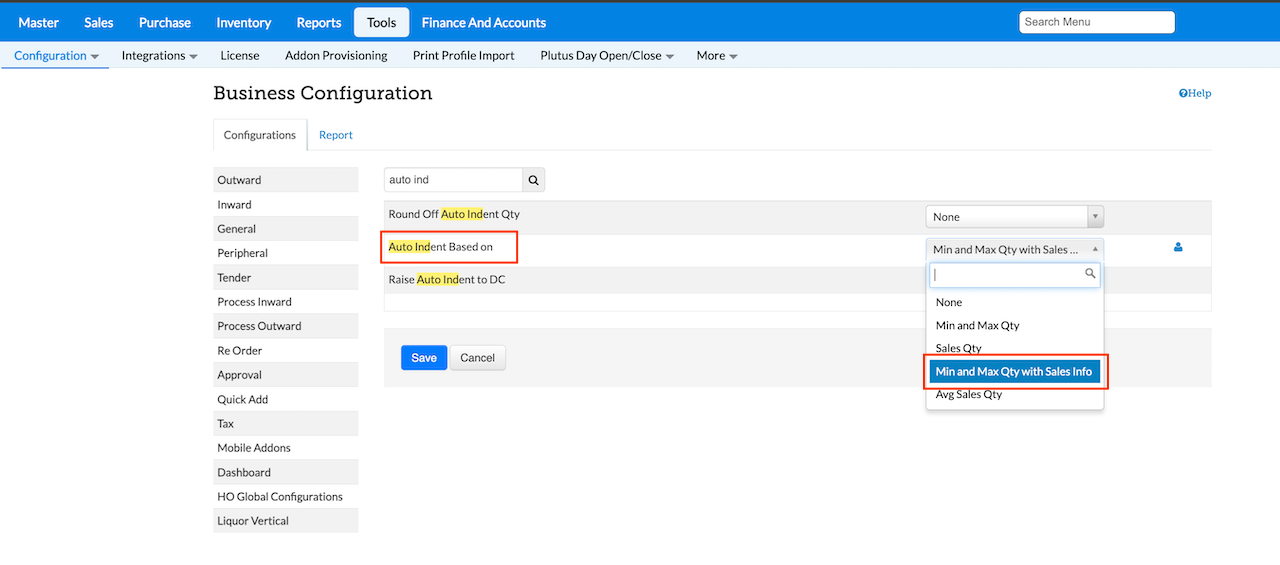Image resolution: width=1280 pixels, height=565 pixels.
Task: Open the Inventory menu
Action: click(x=243, y=22)
